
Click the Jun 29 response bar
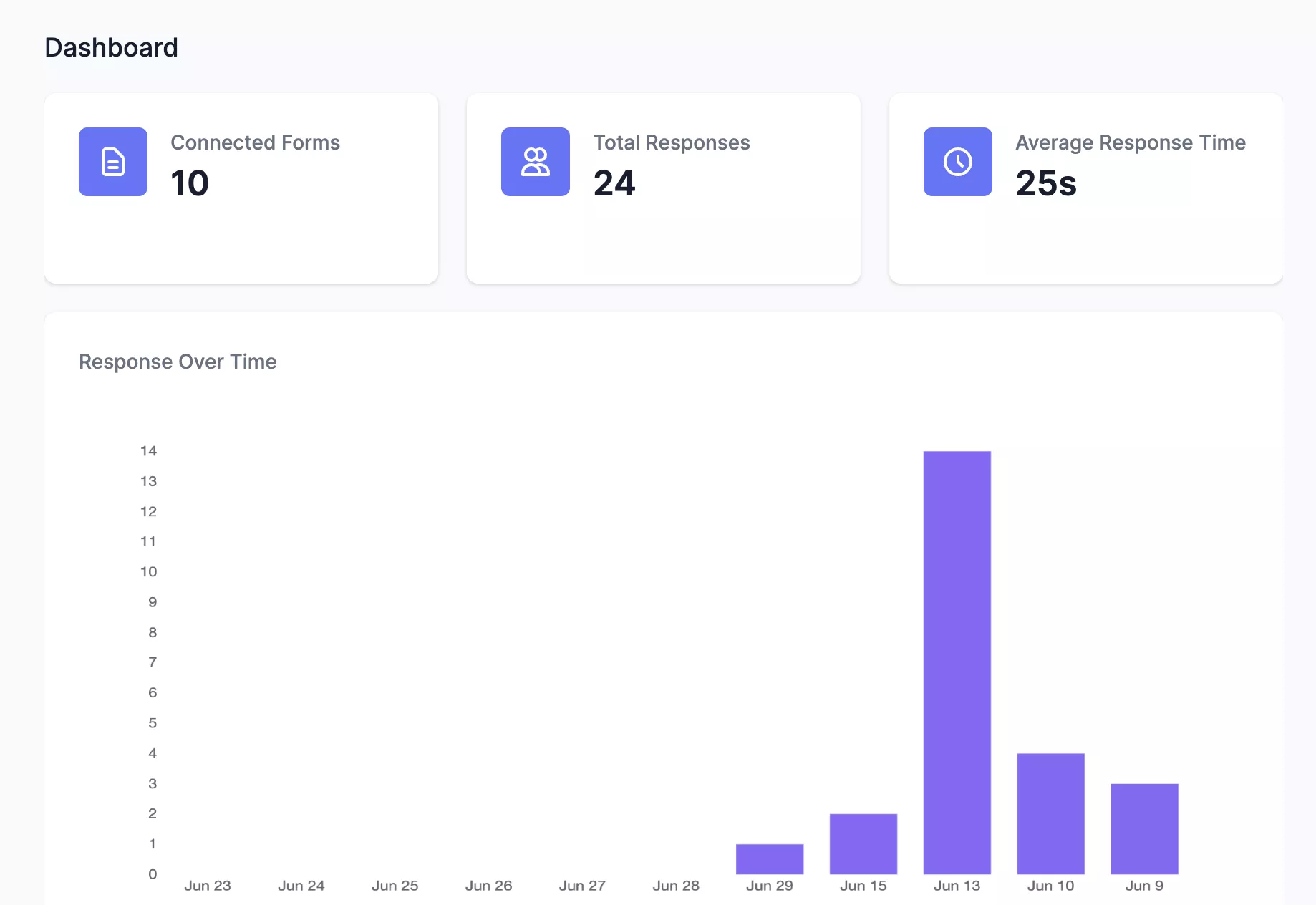(770, 858)
